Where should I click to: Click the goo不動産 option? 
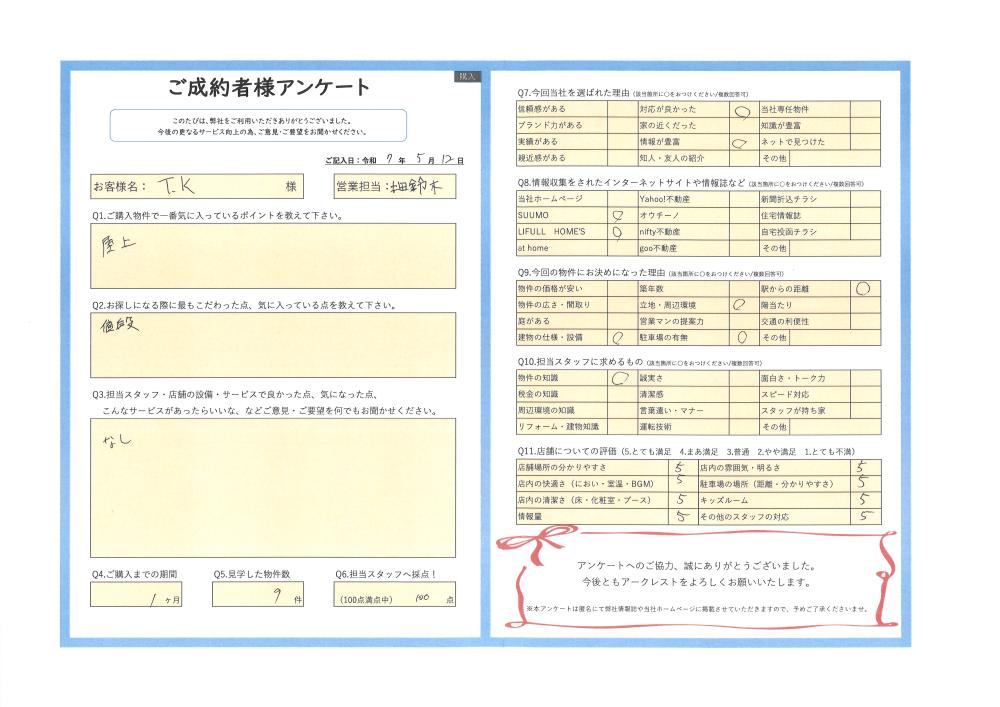(658, 248)
